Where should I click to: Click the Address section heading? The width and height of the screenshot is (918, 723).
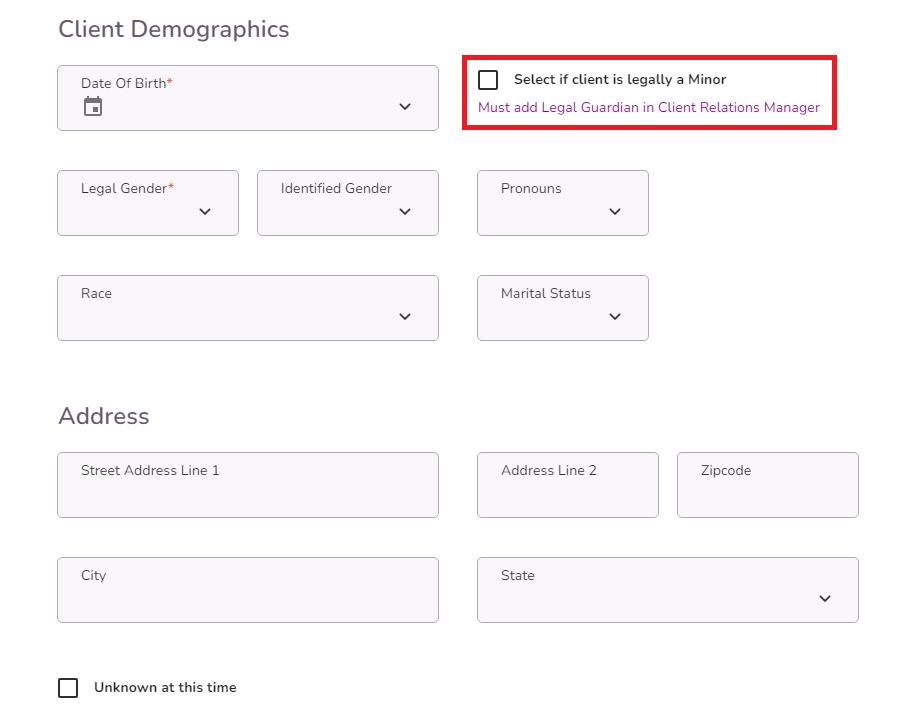[103, 416]
